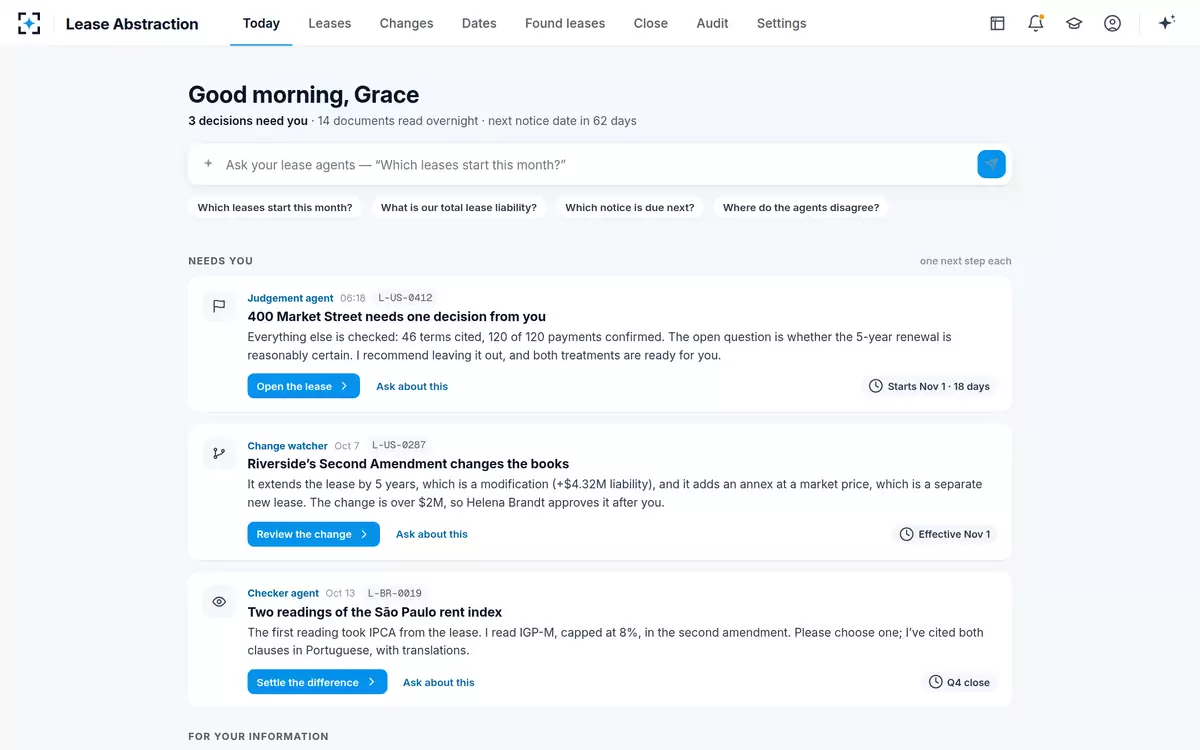
Task: Click the branch icon on Riverside amendment card
Action: 219,454
